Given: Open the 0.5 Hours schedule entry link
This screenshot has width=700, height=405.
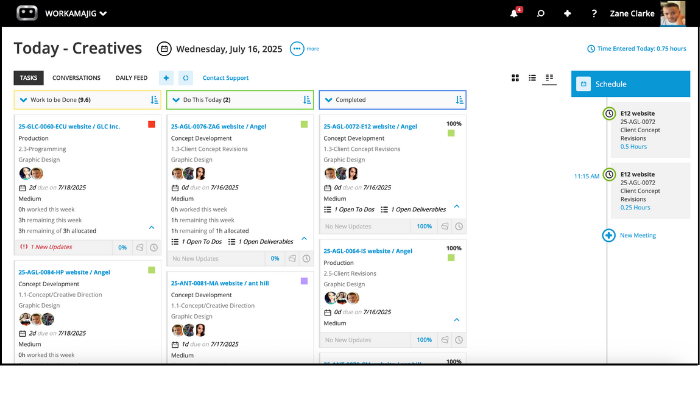Looking at the screenshot, I should [x=633, y=146].
